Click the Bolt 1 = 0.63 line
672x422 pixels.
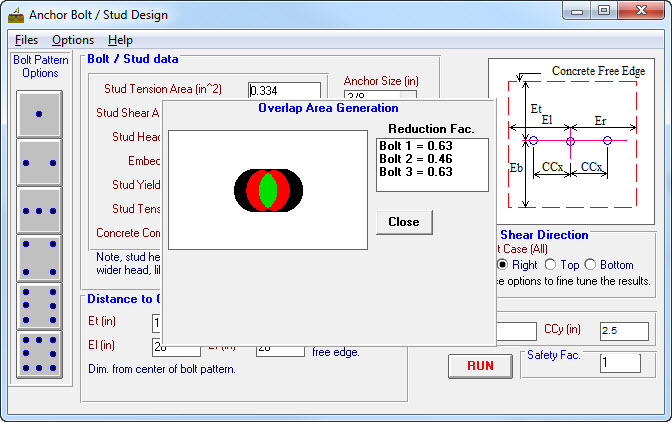click(416, 146)
